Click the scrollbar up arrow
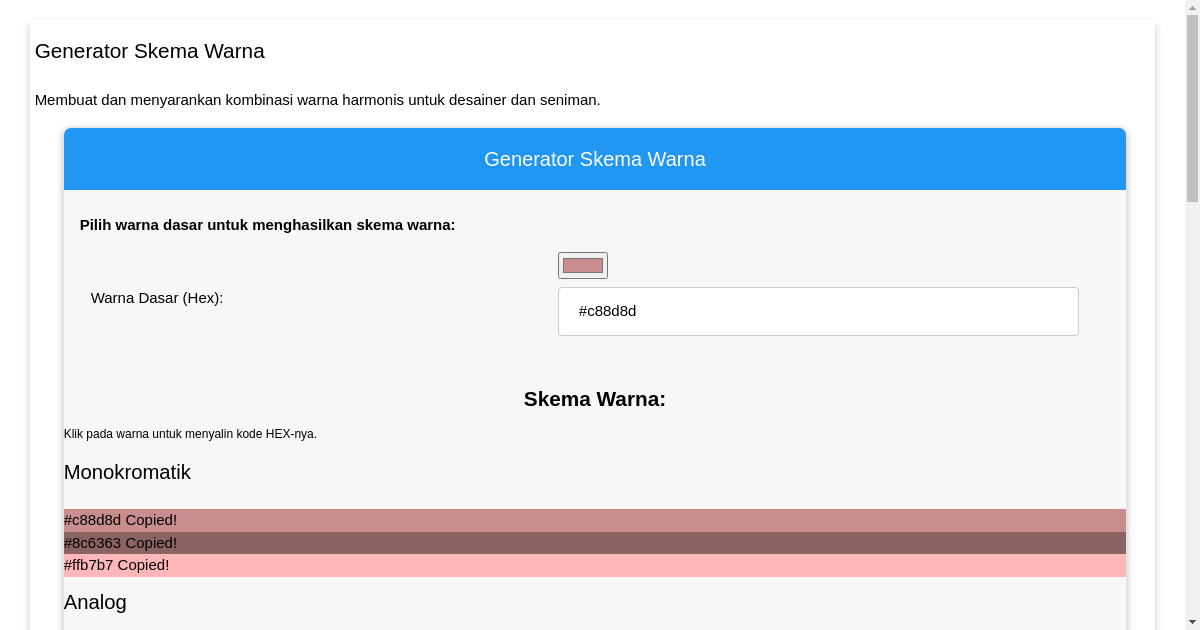 (x=1193, y=8)
